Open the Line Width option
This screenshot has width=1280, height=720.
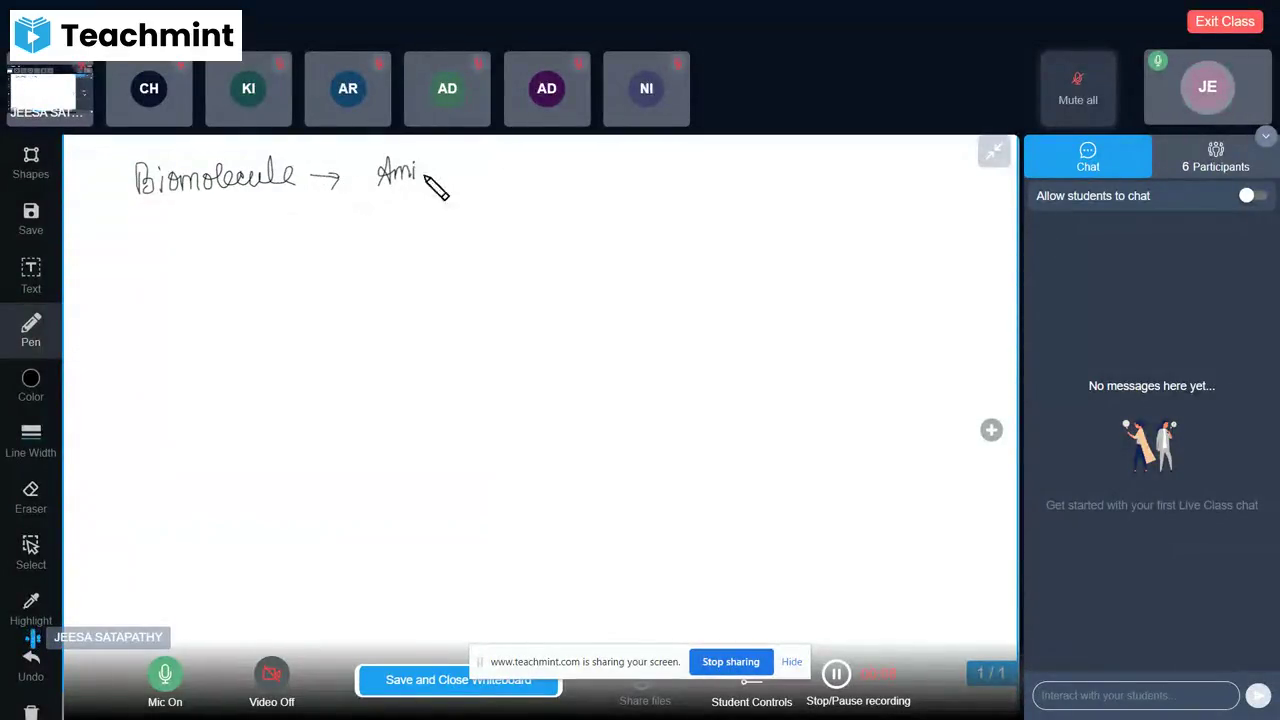(31, 441)
